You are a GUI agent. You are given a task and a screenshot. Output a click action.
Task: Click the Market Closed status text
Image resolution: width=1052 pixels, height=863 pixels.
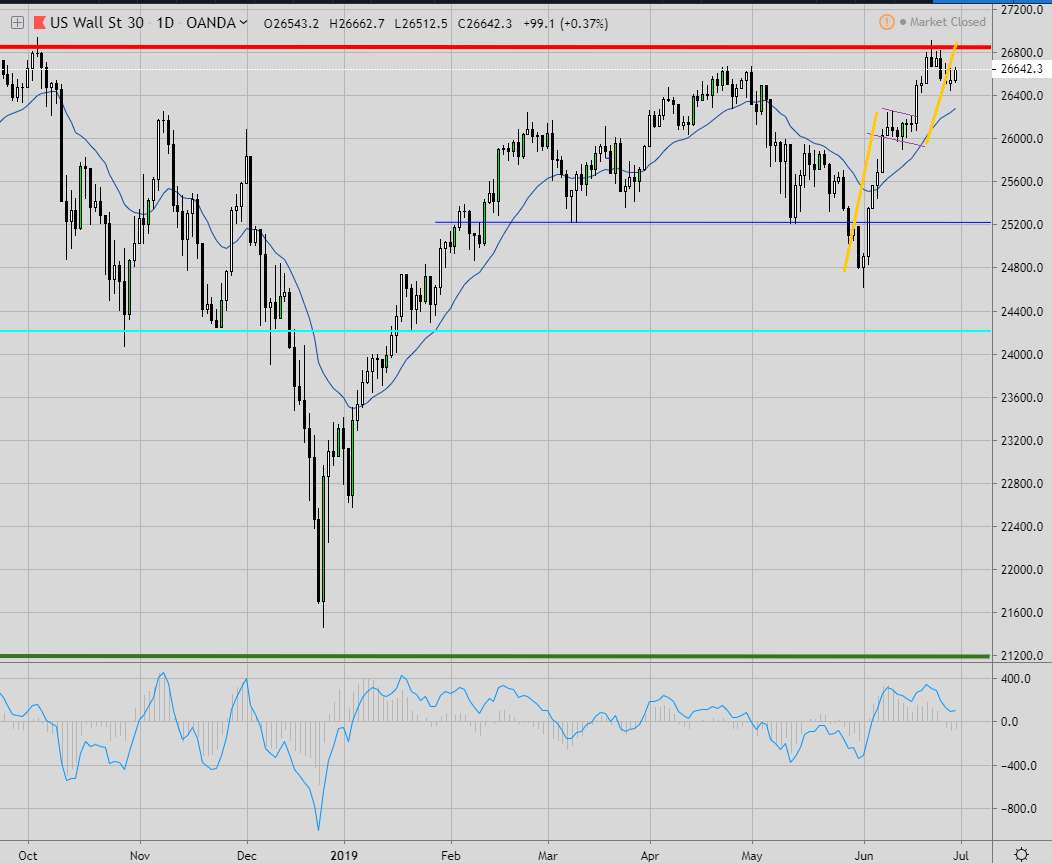coord(947,22)
